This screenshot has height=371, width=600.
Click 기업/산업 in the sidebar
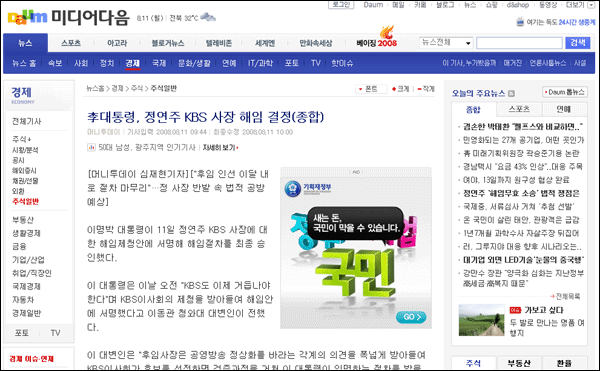pyautogui.click(x=28, y=260)
